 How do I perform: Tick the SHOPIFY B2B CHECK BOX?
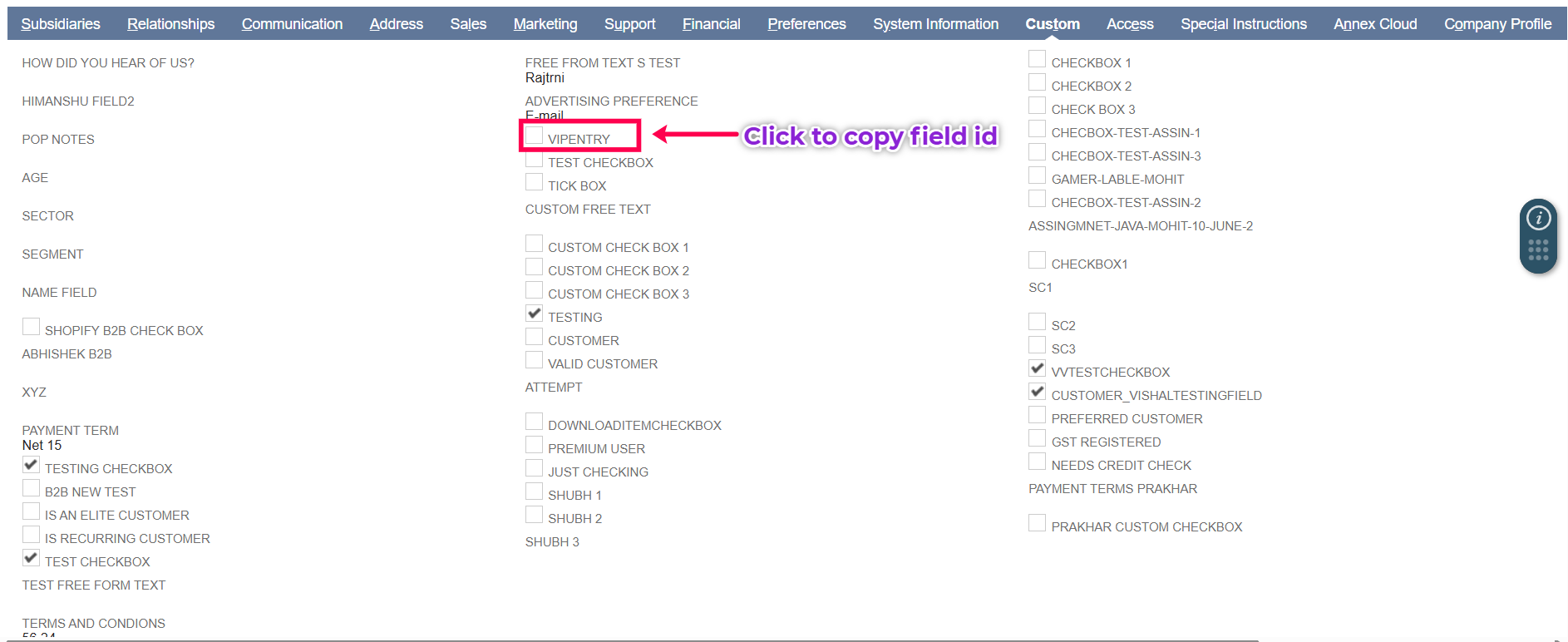click(x=32, y=328)
